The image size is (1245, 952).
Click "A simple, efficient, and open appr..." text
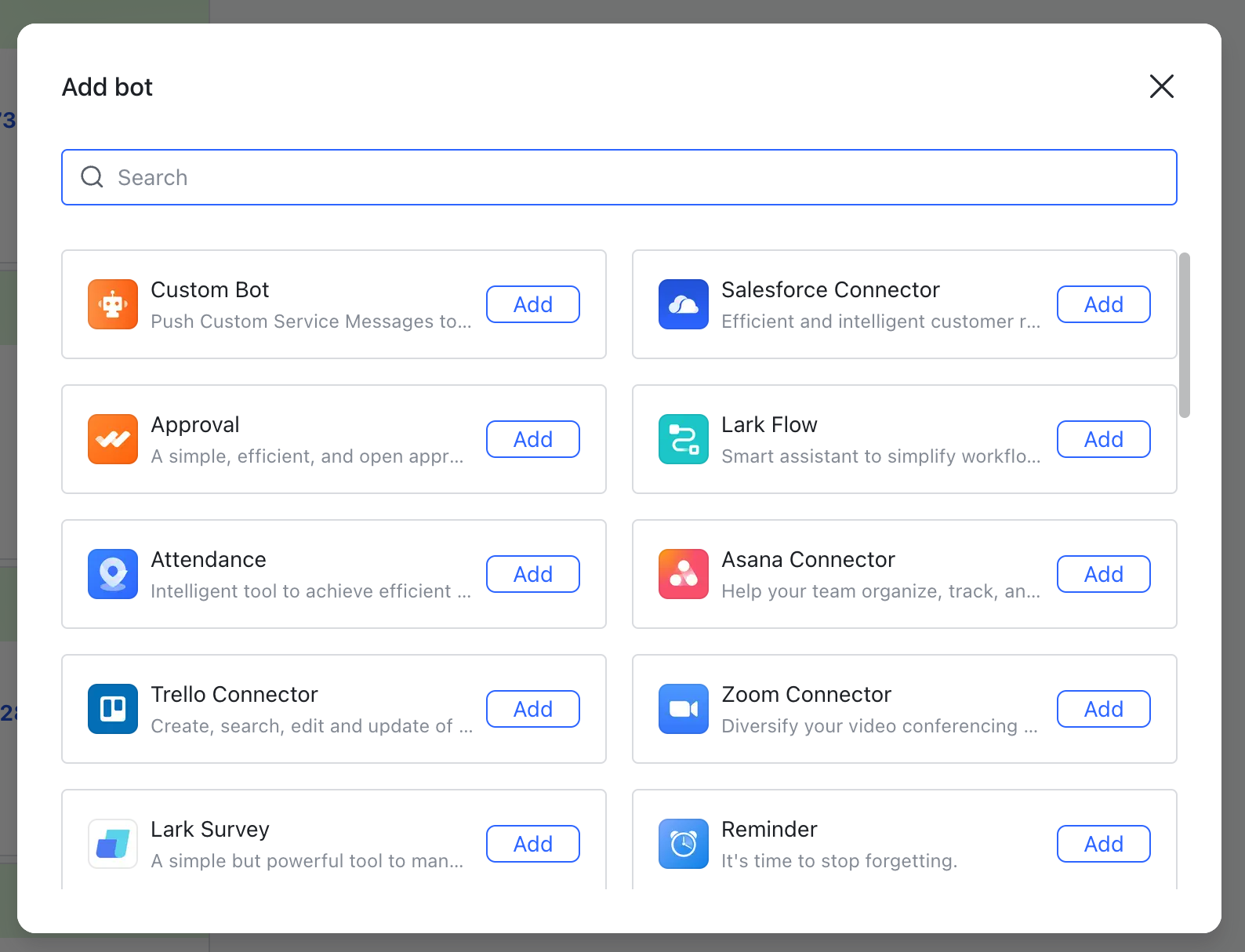click(307, 456)
